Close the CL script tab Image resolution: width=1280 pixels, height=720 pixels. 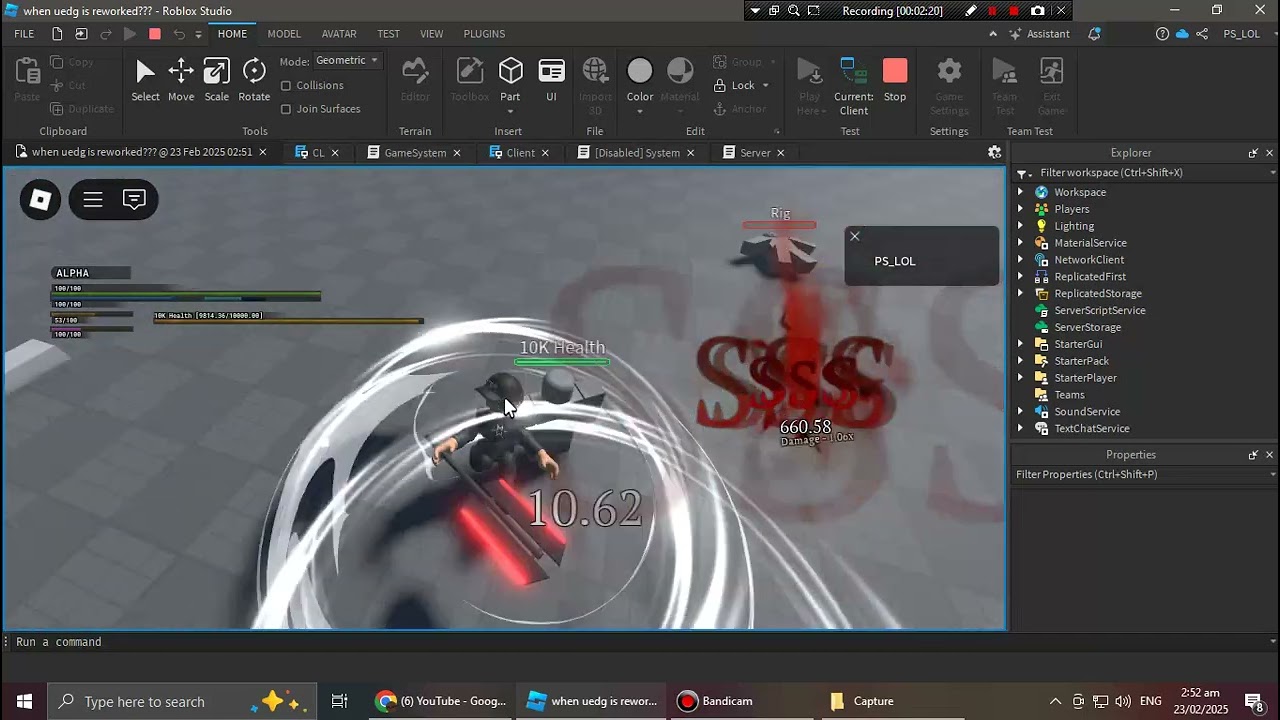click(335, 153)
